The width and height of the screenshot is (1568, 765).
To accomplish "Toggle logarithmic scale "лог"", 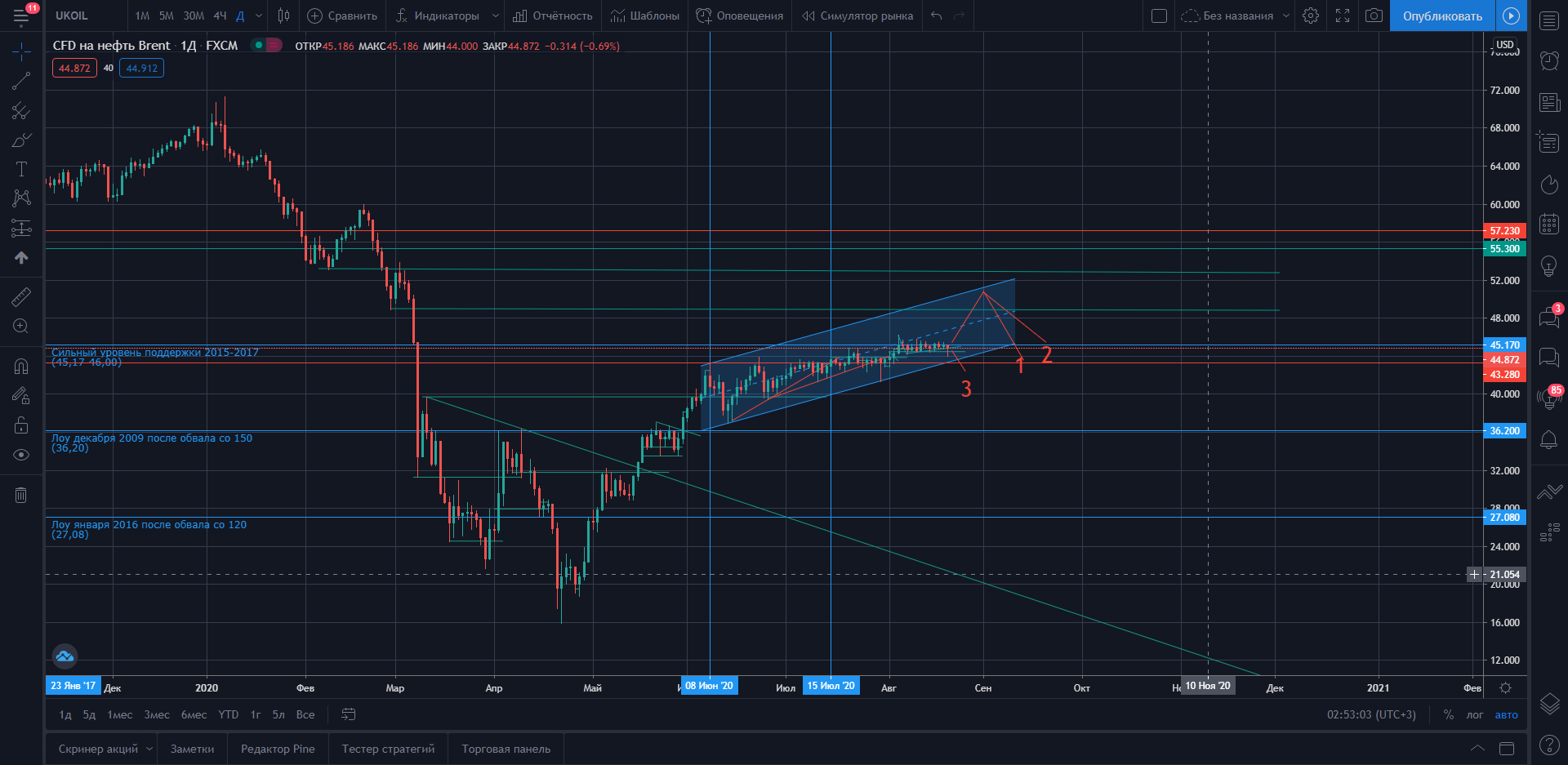I will pos(1474,715).
